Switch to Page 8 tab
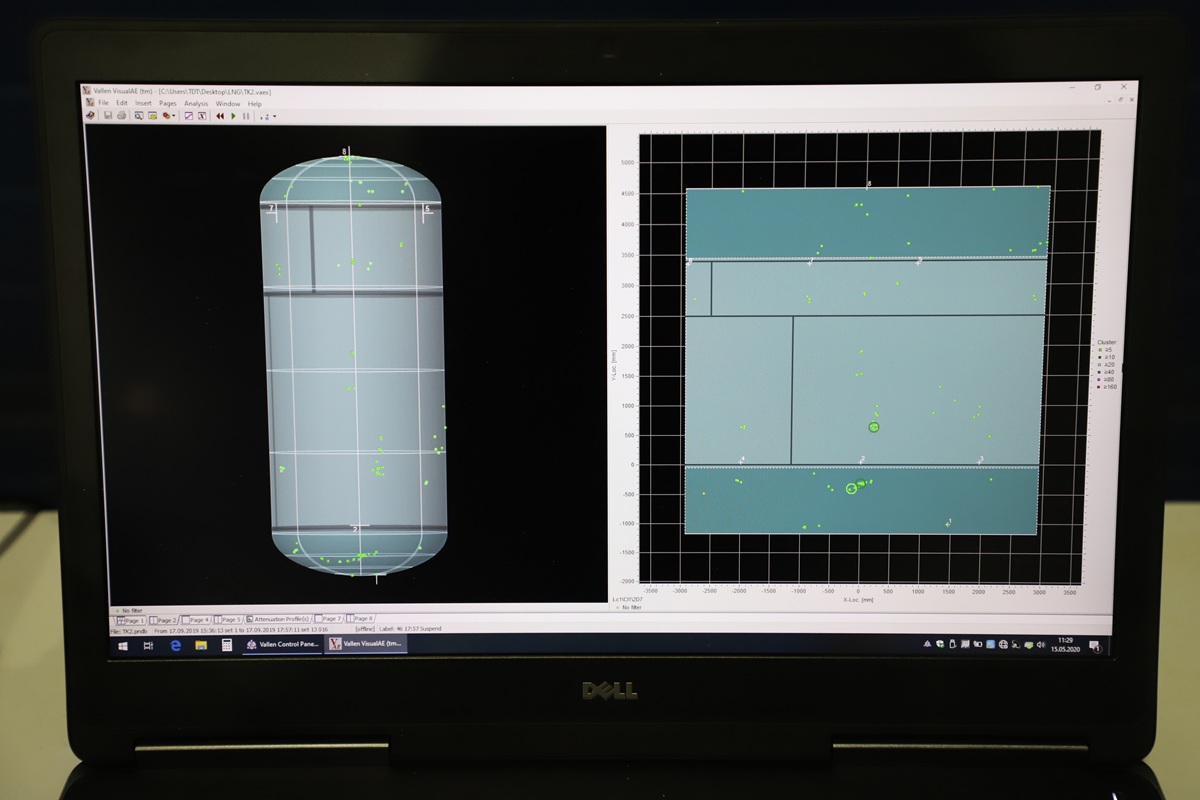Viewport: 1200px width, 800px height. pos(360,619)
